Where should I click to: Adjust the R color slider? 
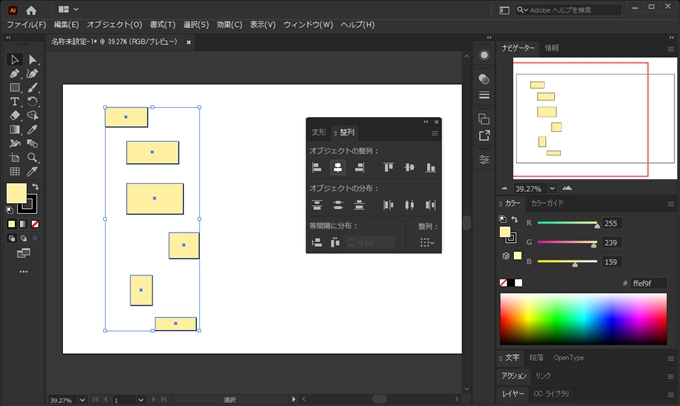tap(567, 223)
